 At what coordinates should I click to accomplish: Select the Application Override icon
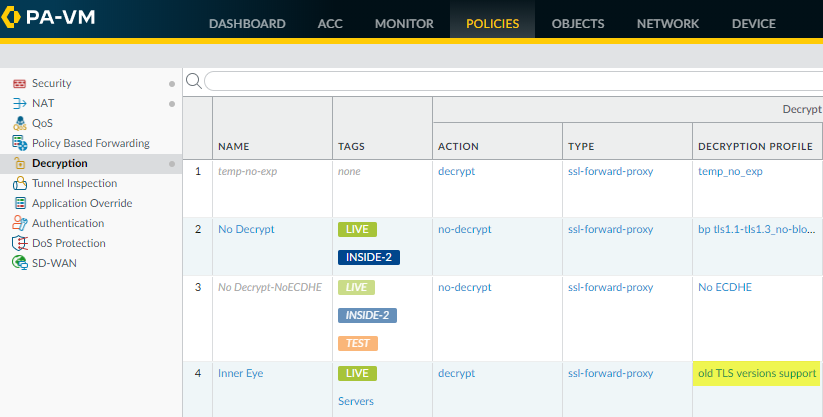coord(19,204)
